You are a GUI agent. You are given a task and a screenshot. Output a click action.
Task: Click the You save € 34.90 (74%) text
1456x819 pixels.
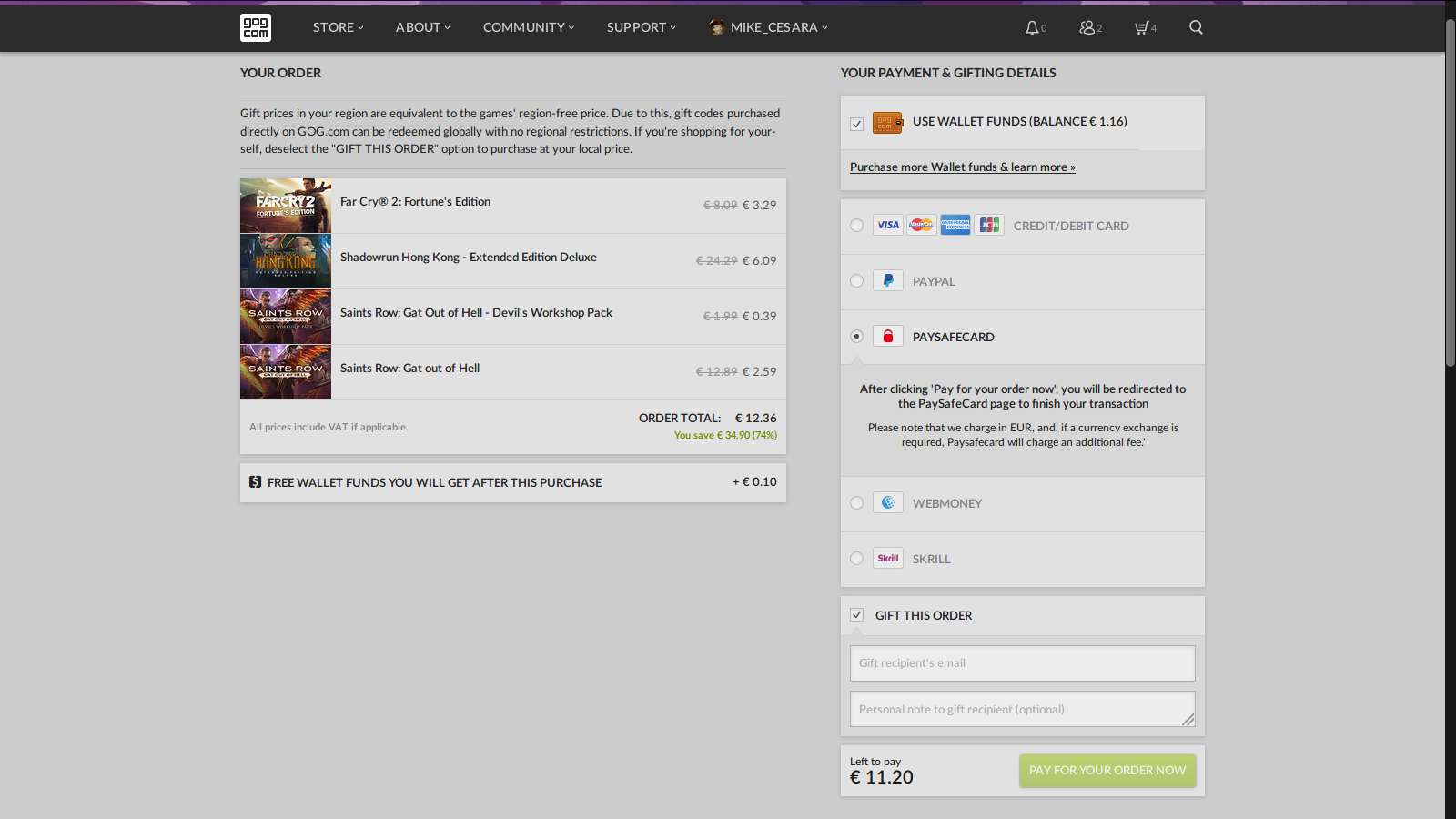(x=725, y=436)
